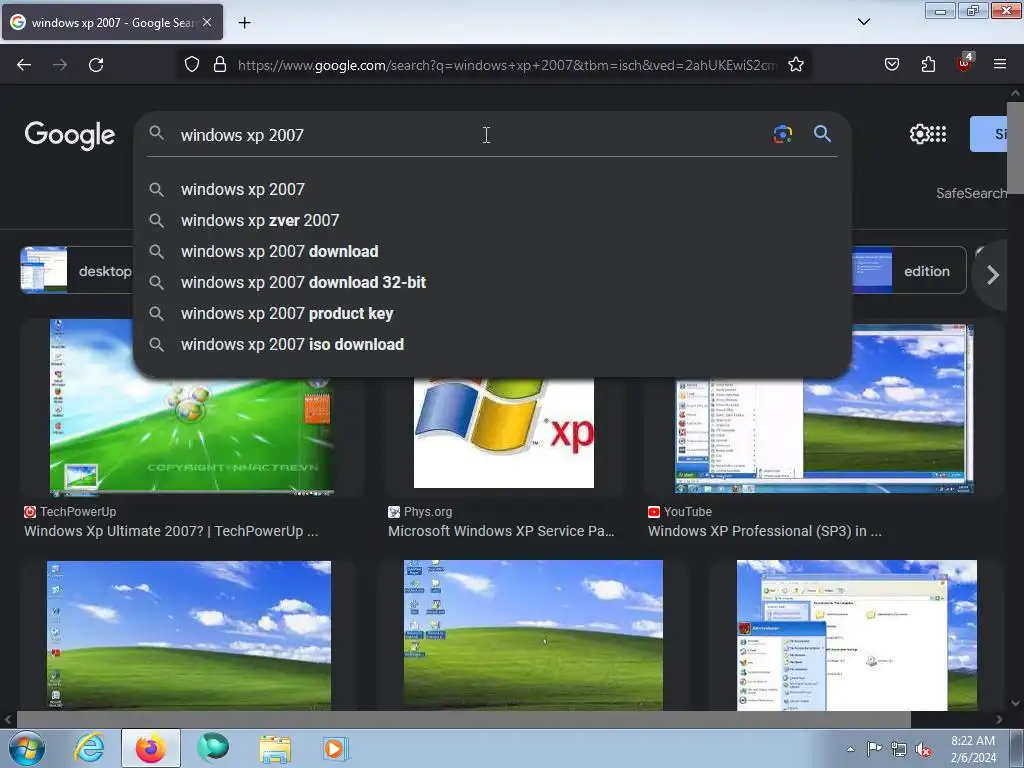Viewport: 1024px width, 768px height.
Task: Open the Extensions puzzle icon
Action: (928, 65)
